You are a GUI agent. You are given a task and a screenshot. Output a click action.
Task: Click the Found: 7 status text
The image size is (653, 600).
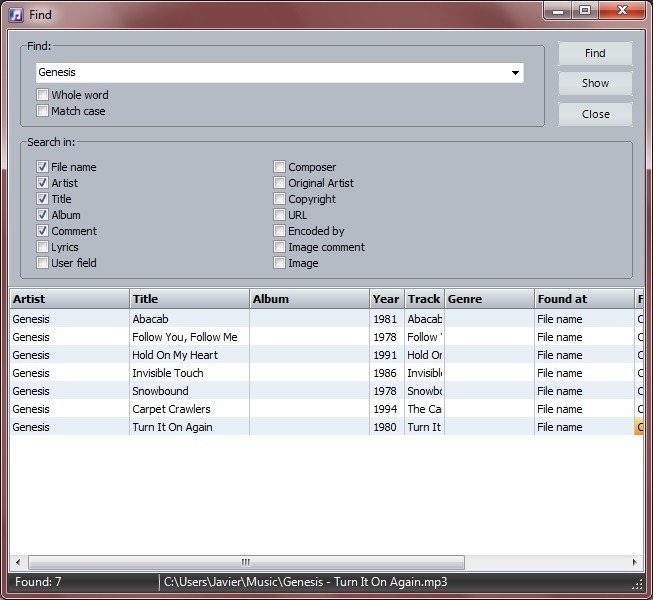point(38,582)
